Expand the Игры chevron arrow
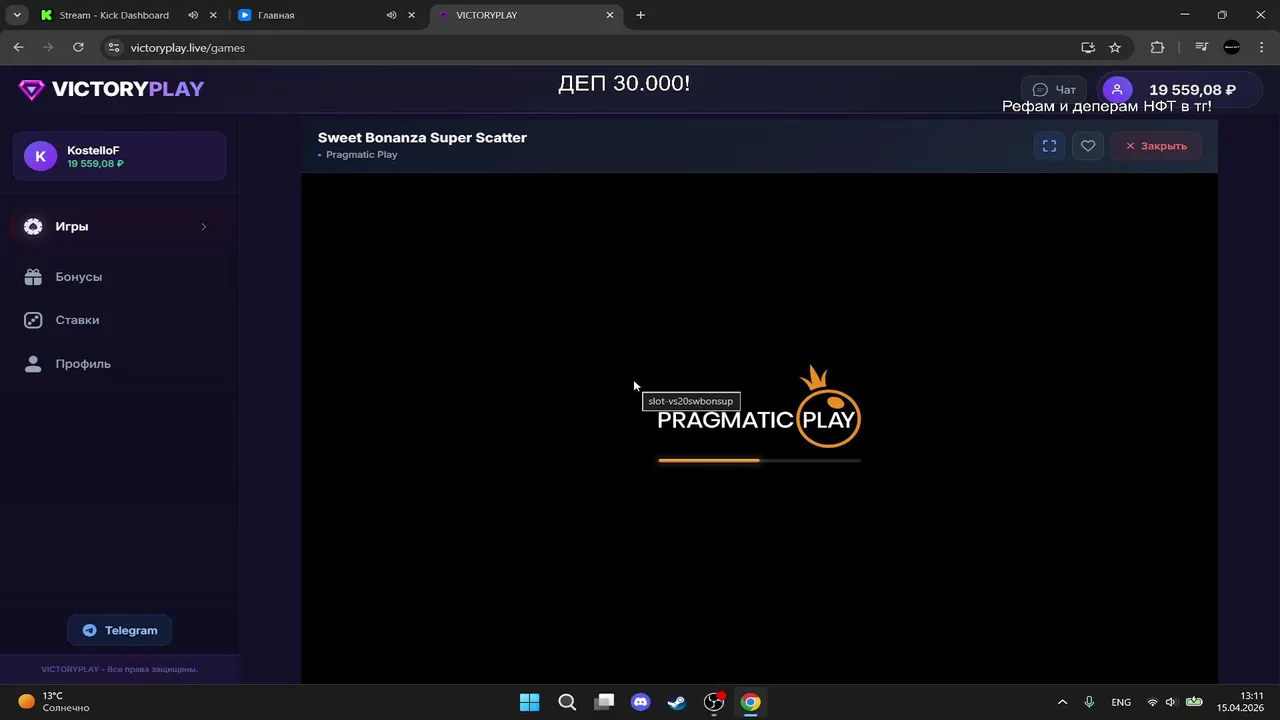This screenshot has height=720, width=1280. (203, 227)
